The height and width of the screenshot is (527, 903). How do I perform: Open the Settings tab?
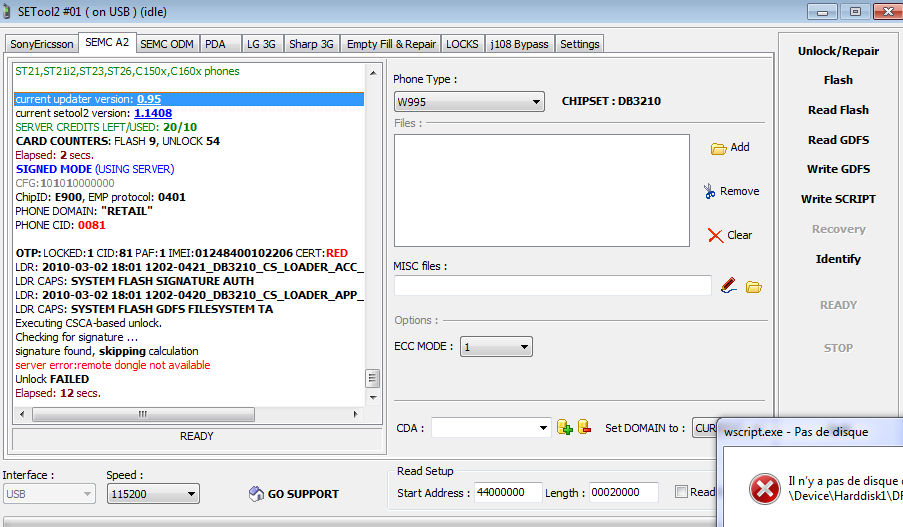tap(580, 44)
